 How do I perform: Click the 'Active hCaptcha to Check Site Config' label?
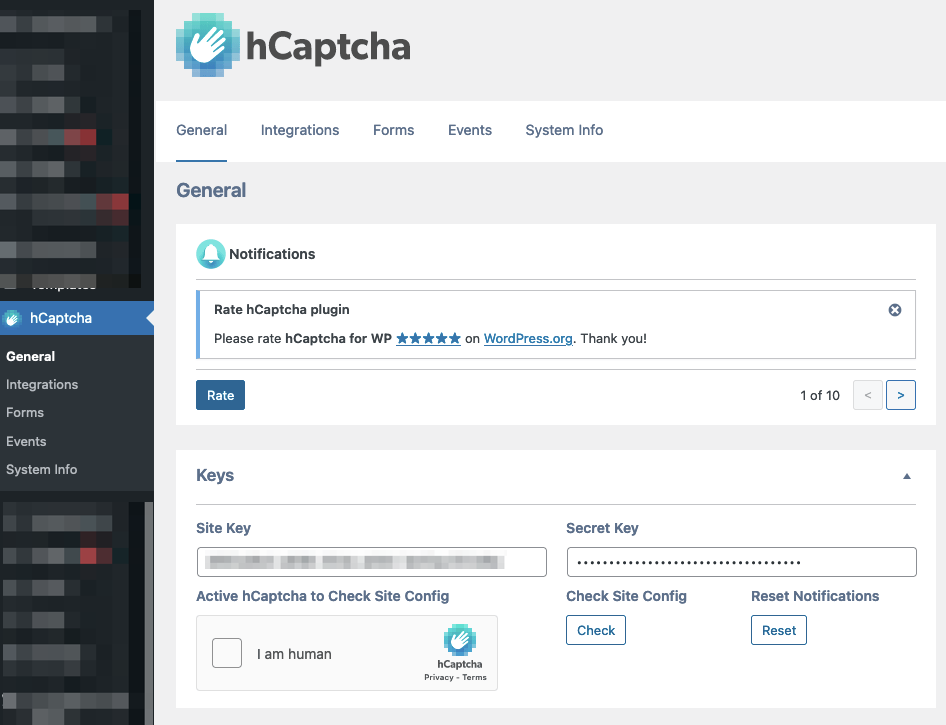point(323,596)
